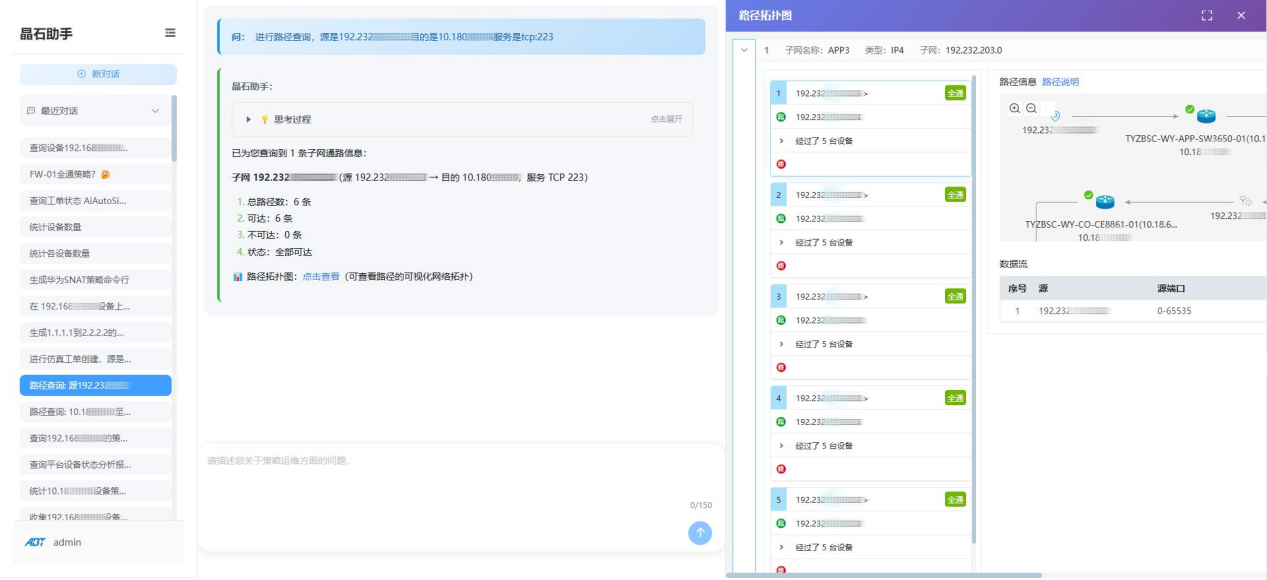Collapse the 最近对话 section chevron

155,111
